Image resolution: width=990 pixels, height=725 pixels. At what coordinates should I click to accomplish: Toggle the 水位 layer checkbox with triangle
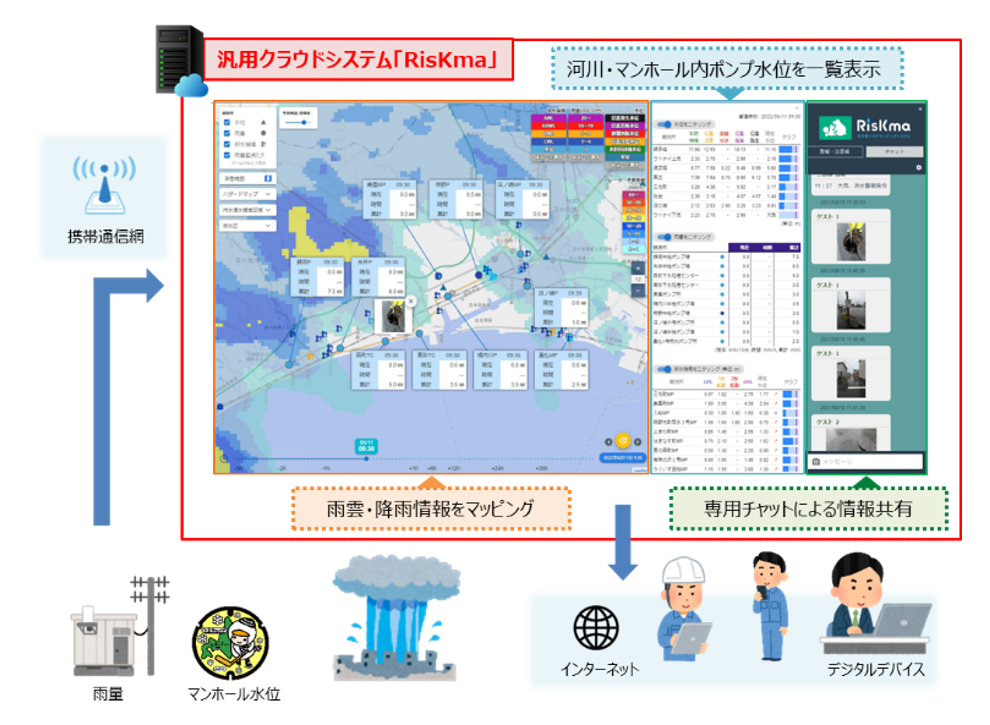(227, 122)
